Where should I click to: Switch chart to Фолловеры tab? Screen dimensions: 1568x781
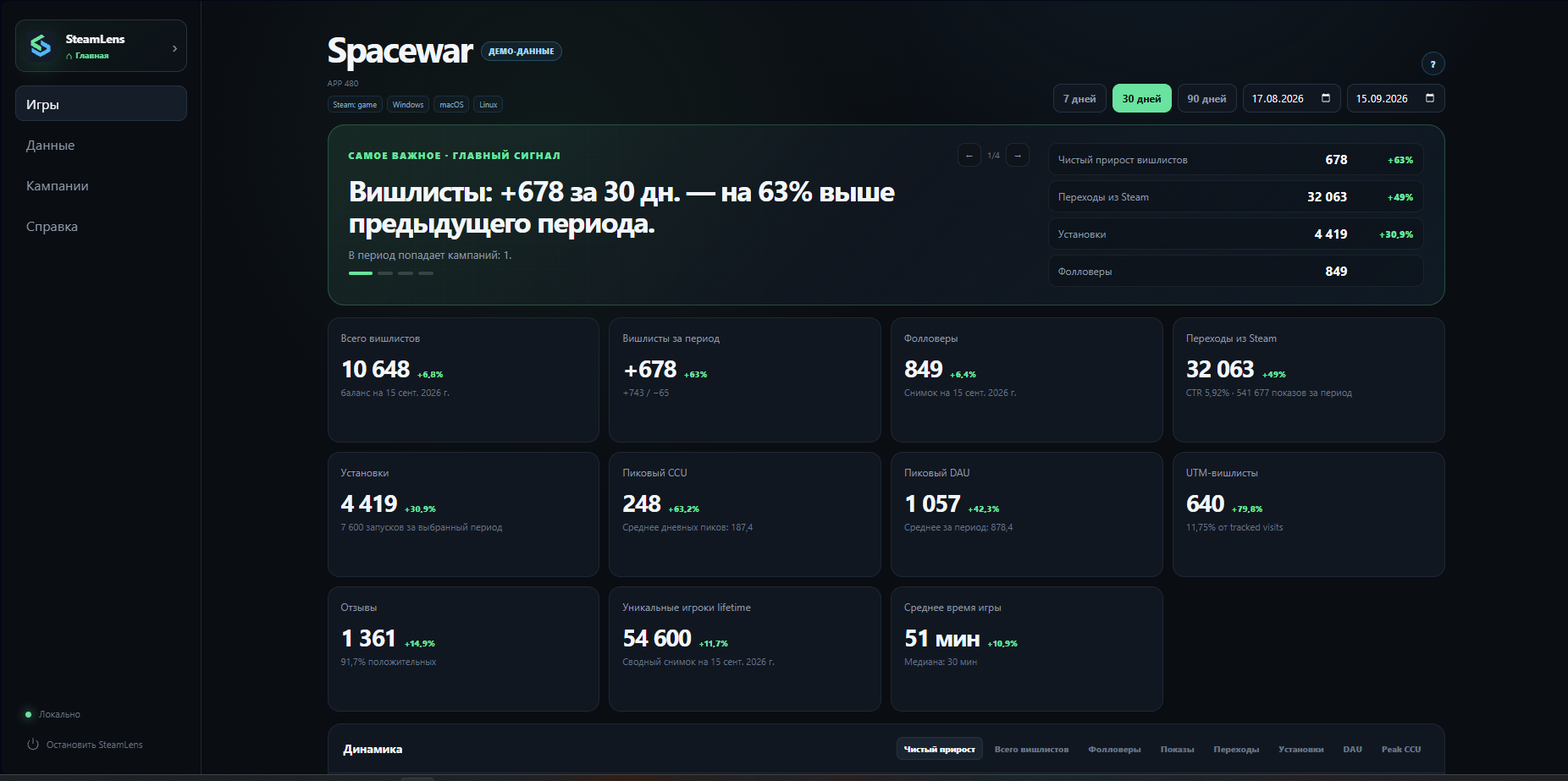coord(1114,749)
